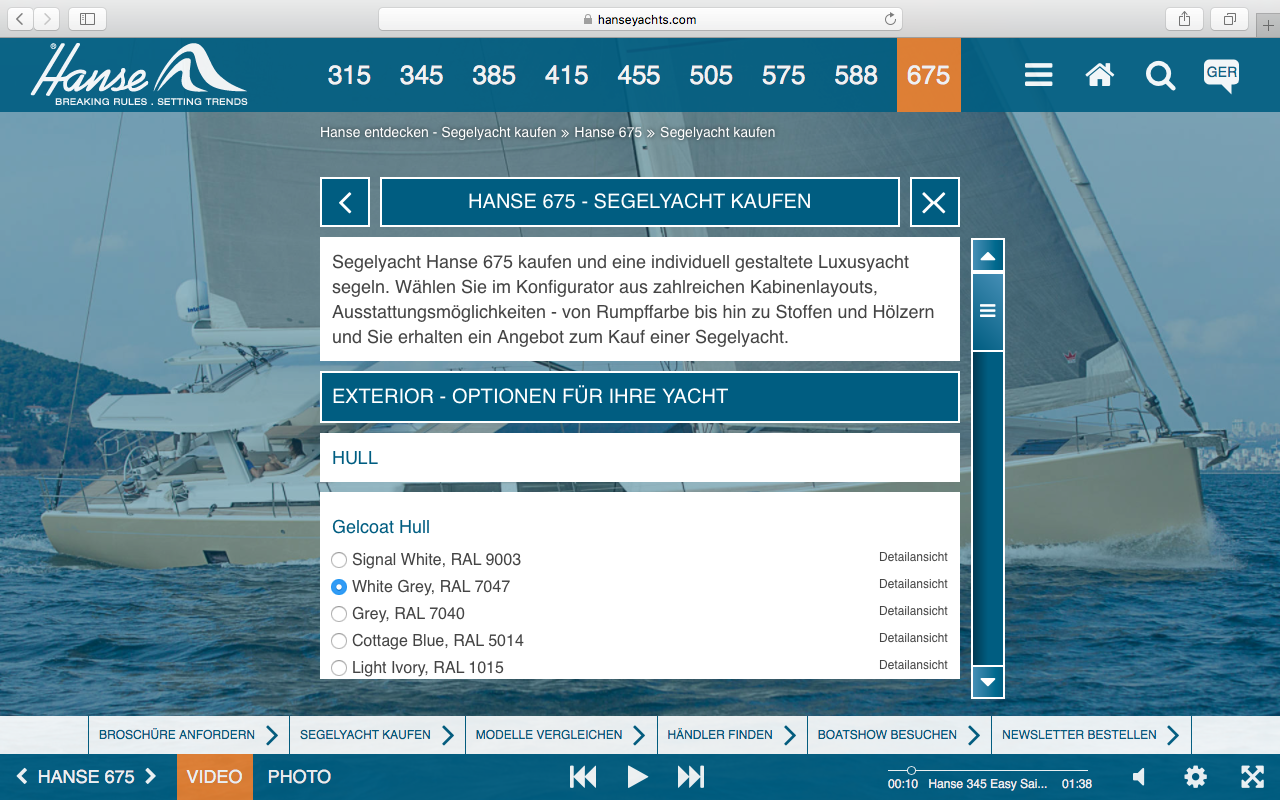Click Safari address bar
Screen dimensions: 1280x800
(640, 19)
